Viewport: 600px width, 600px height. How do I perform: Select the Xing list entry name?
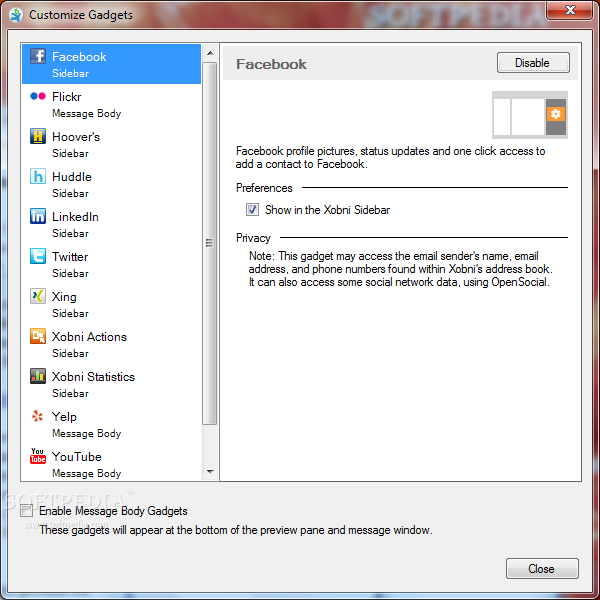point(64,297)
